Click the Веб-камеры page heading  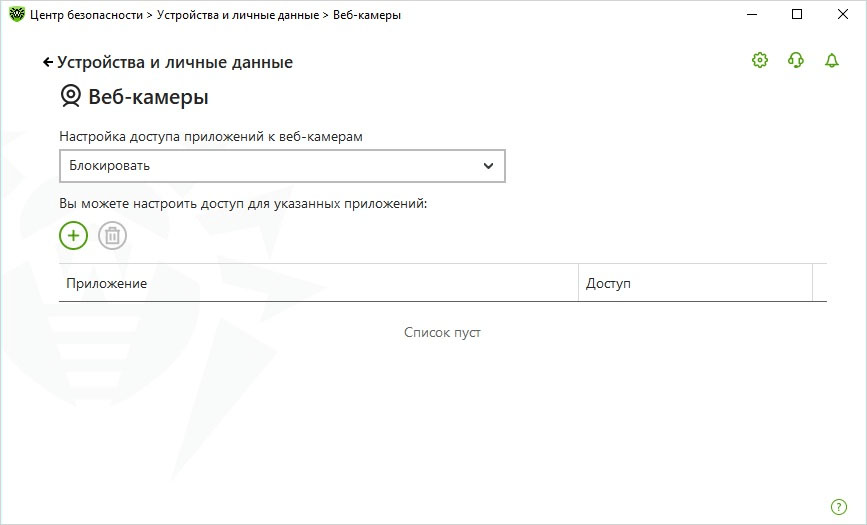148,97
